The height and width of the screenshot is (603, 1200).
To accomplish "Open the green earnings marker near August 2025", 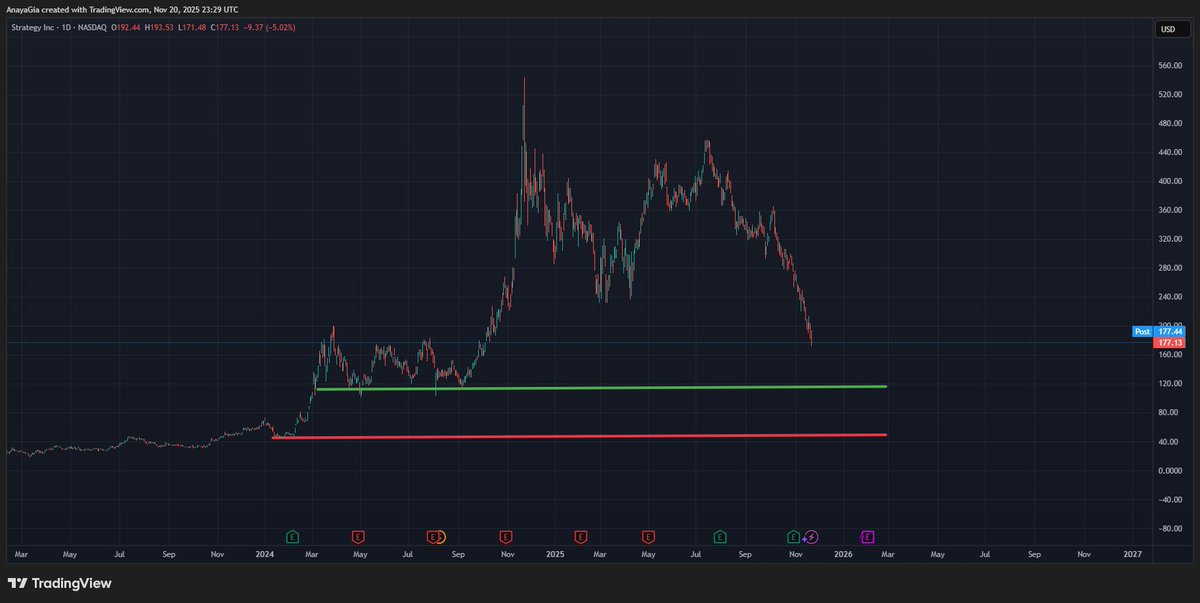I will (x=720, y=537).
